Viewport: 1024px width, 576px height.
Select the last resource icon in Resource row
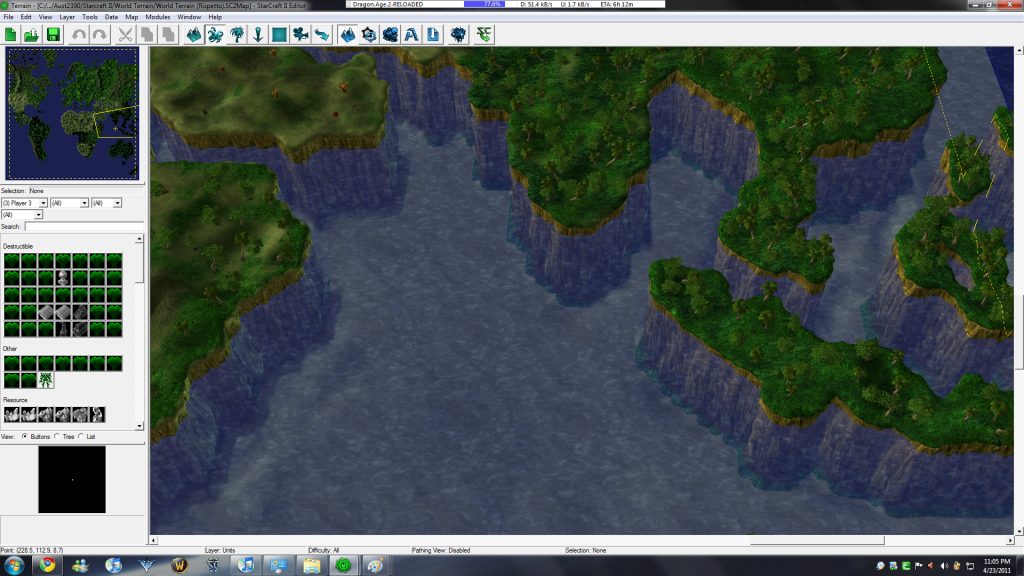[97, 414]
